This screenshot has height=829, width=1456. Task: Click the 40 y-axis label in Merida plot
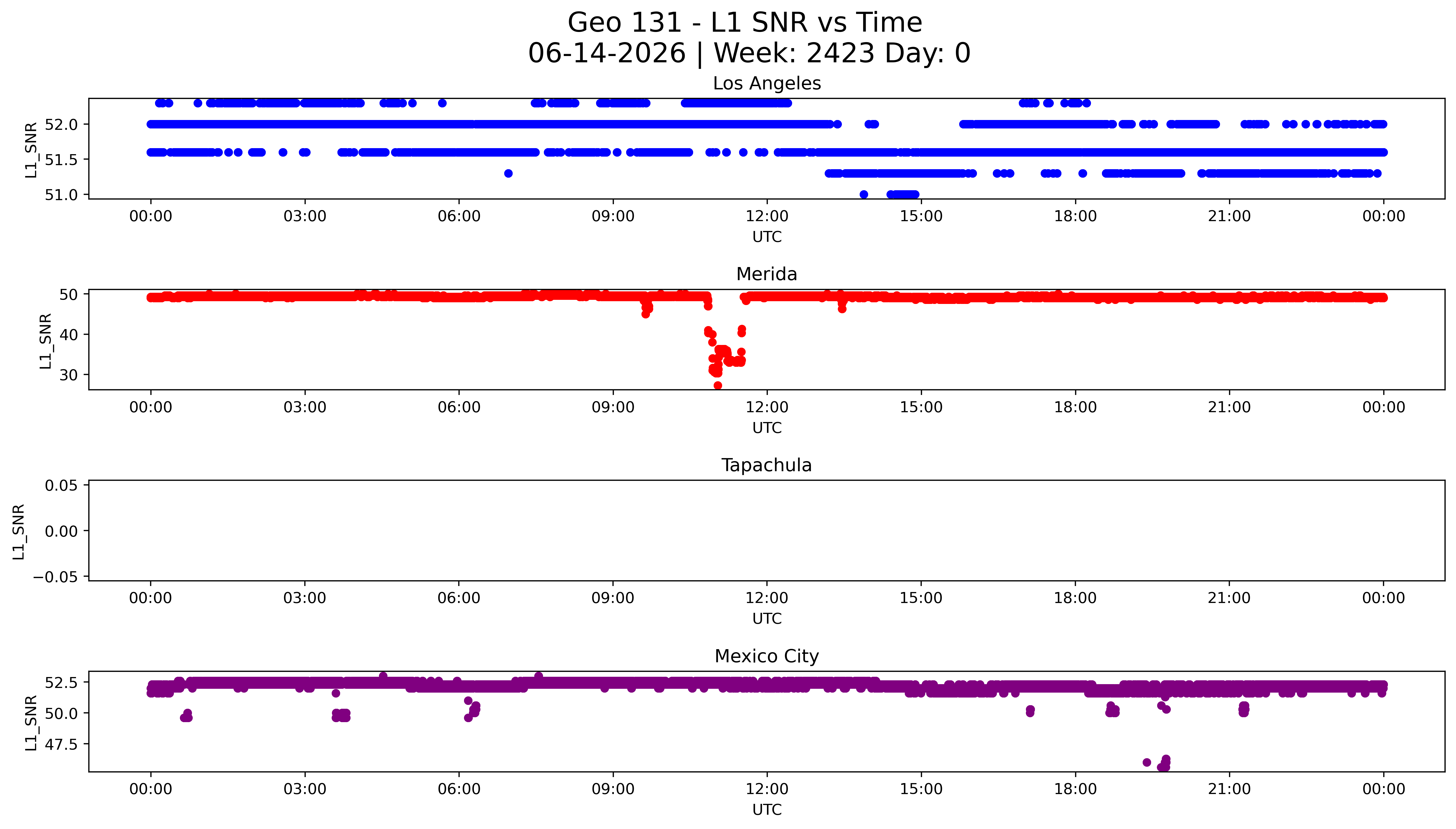coord(68,335)
